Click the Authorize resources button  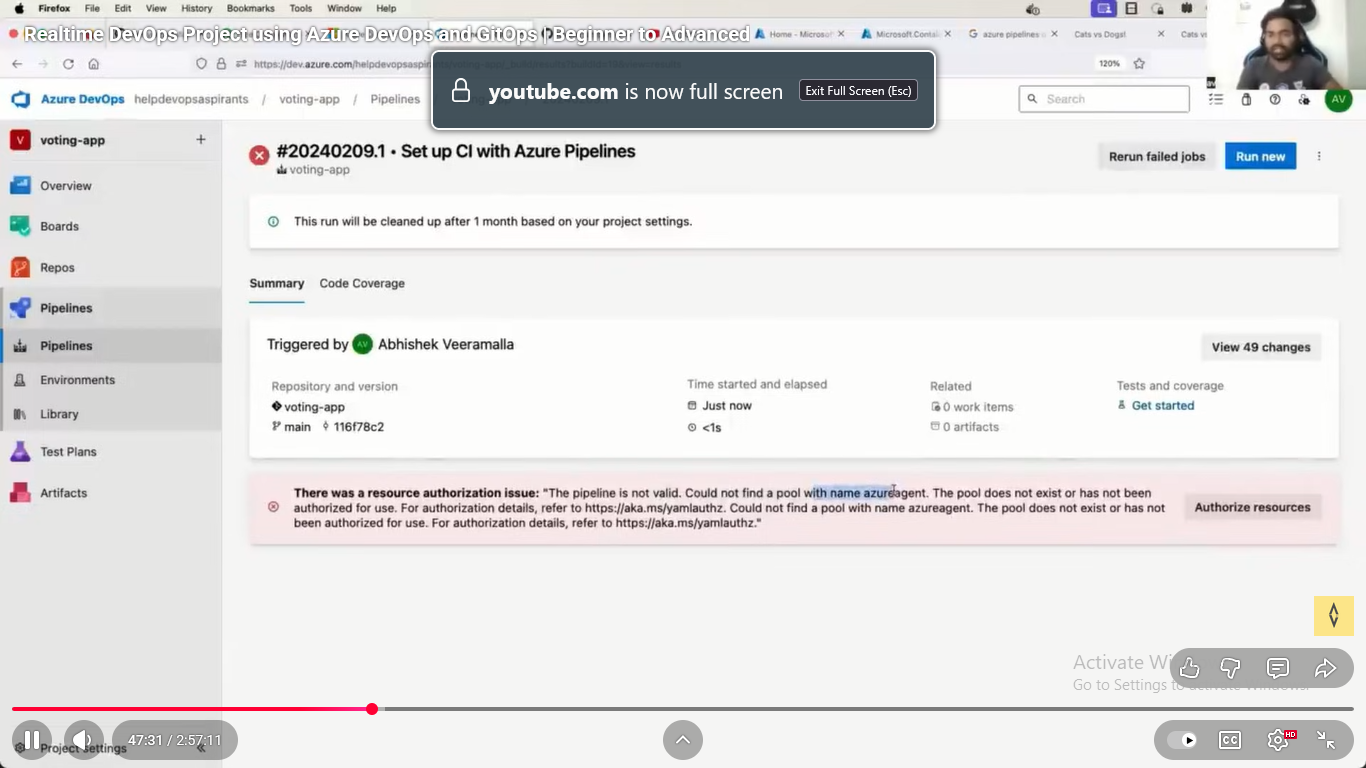click(1252, 507)
